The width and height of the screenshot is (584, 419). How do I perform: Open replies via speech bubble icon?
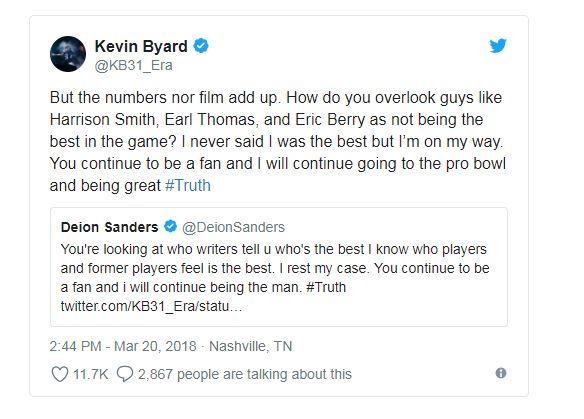[x=125, y=374]
